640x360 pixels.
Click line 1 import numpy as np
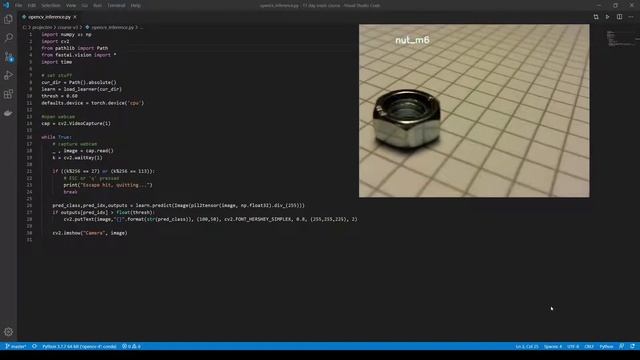tap(66, 34)
